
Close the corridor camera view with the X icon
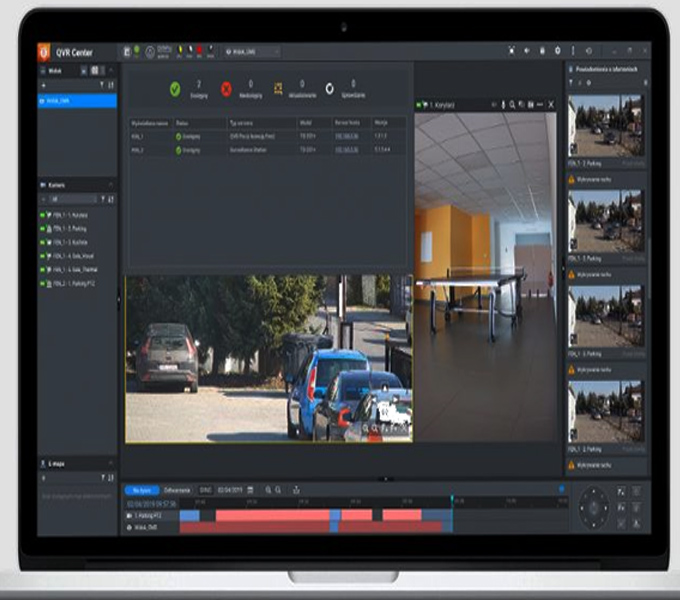[551, 104]
